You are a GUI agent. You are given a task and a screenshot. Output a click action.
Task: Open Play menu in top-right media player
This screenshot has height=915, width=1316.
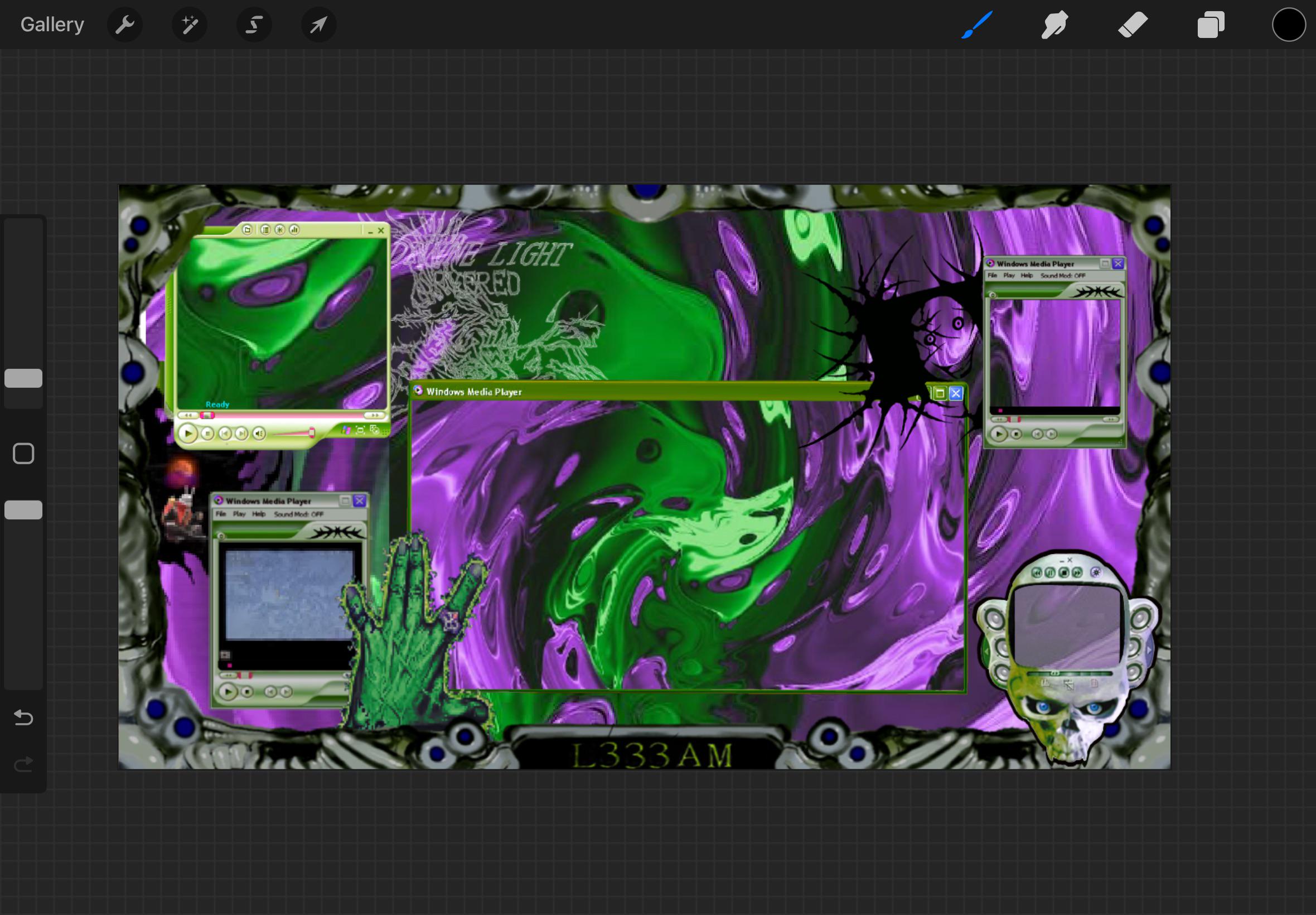[1009, 276]
